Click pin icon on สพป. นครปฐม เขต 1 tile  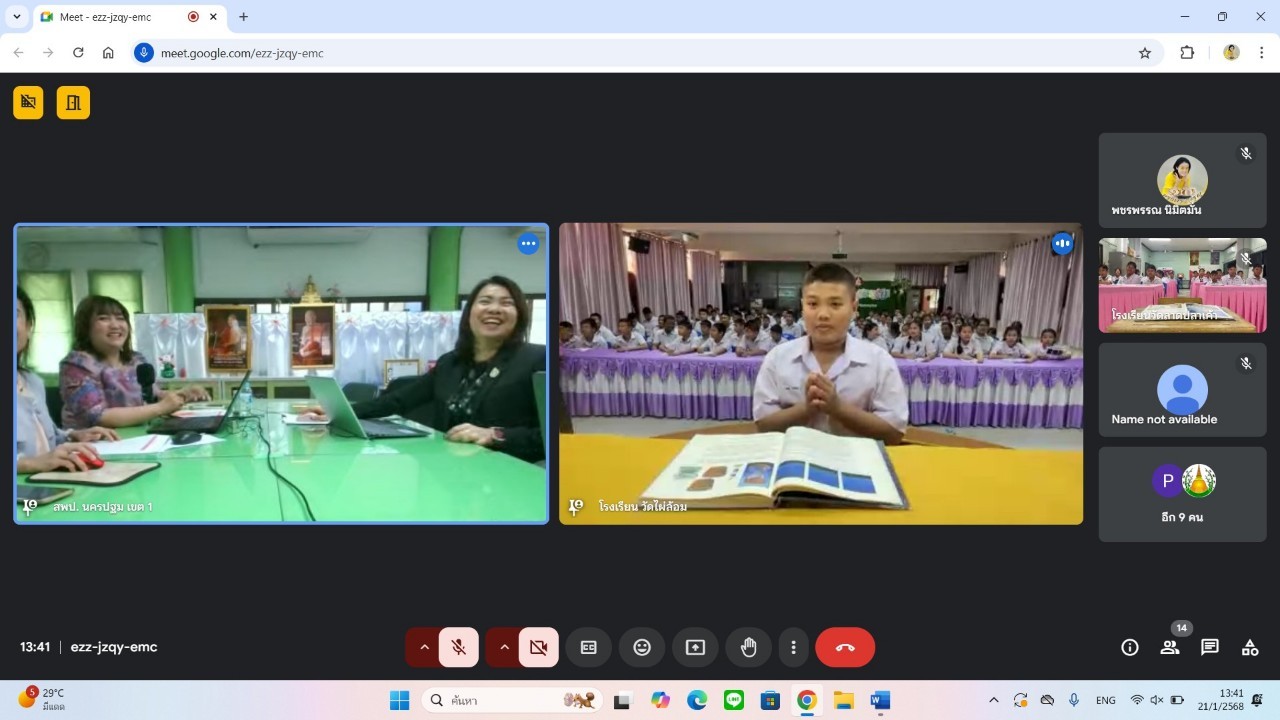click(30, 507)
